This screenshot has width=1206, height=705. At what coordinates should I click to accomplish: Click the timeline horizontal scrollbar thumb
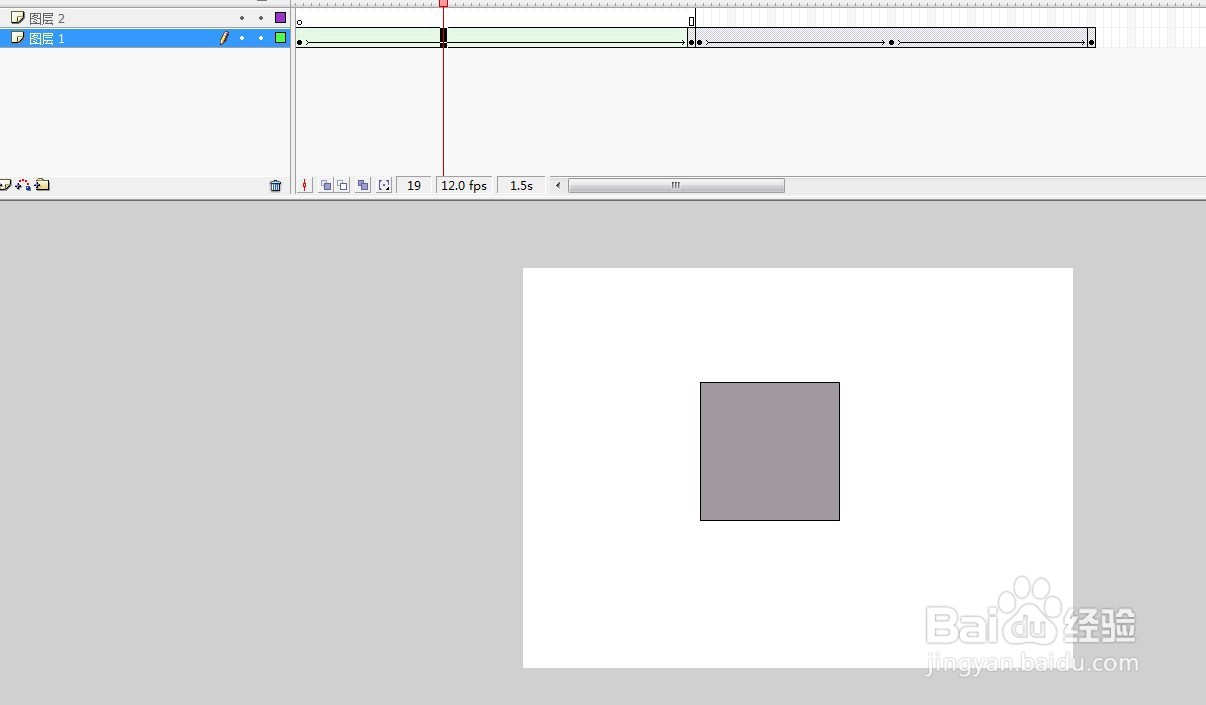click(676, 185)
